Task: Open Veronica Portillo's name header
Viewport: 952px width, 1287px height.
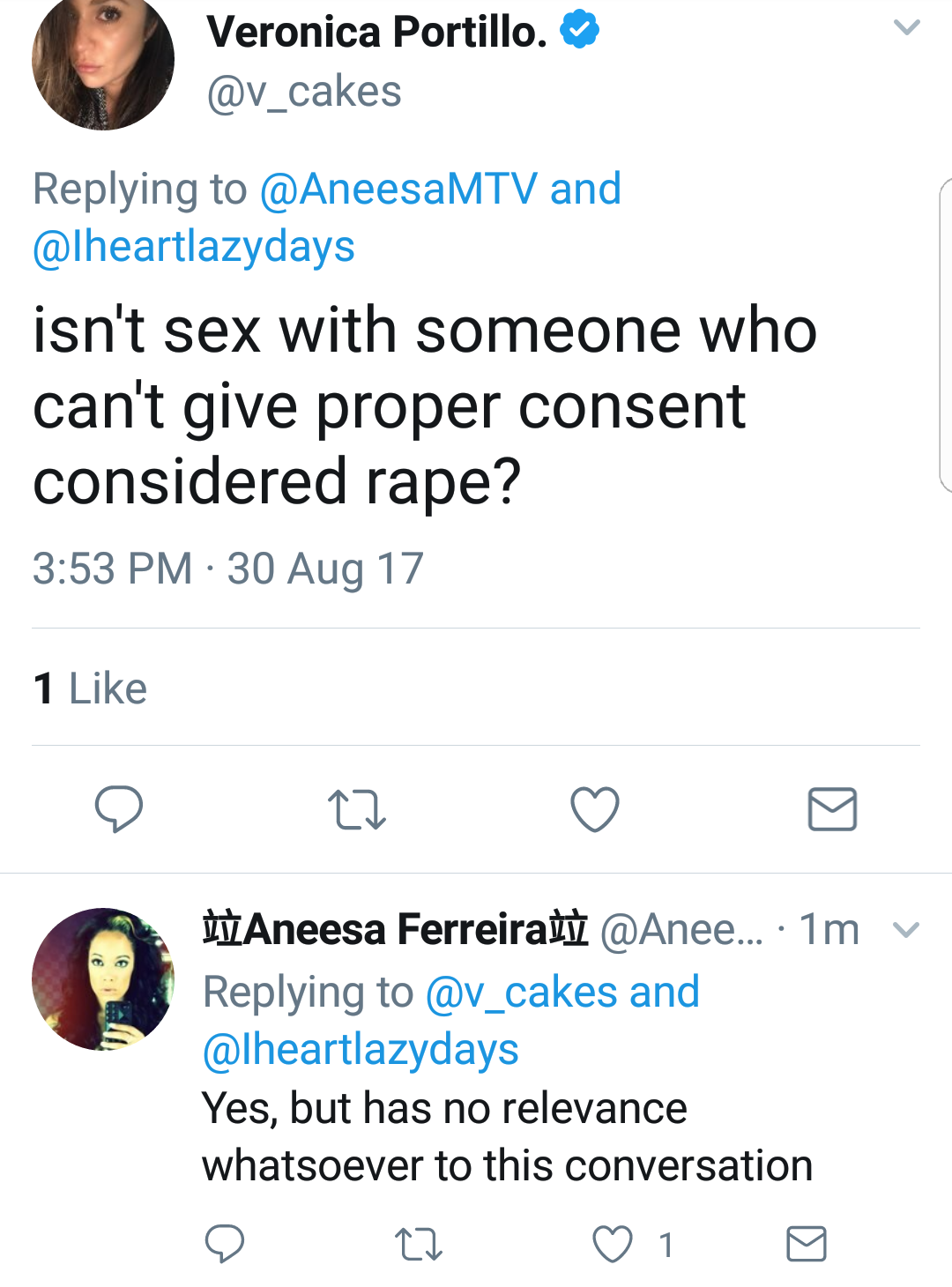Action: (x=377, y=32)
